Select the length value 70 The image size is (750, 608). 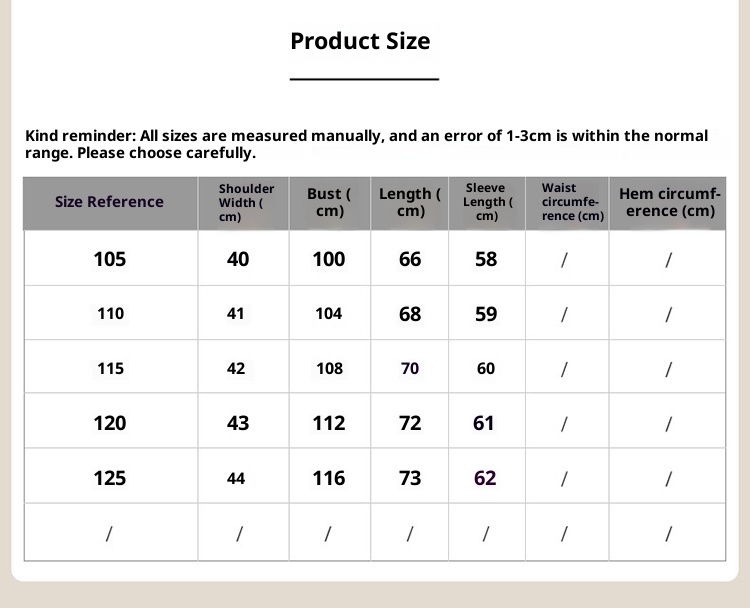(x=410, y=368)
